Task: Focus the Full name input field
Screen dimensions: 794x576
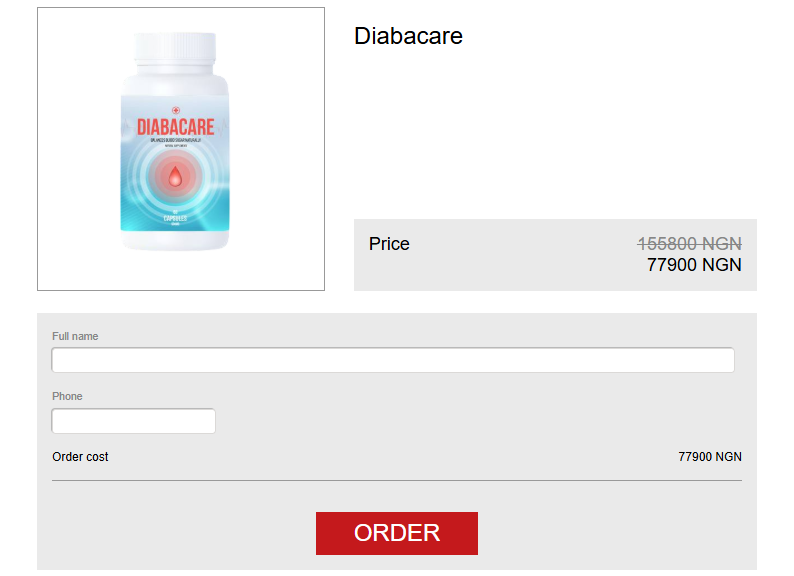Action: [393, 360]
